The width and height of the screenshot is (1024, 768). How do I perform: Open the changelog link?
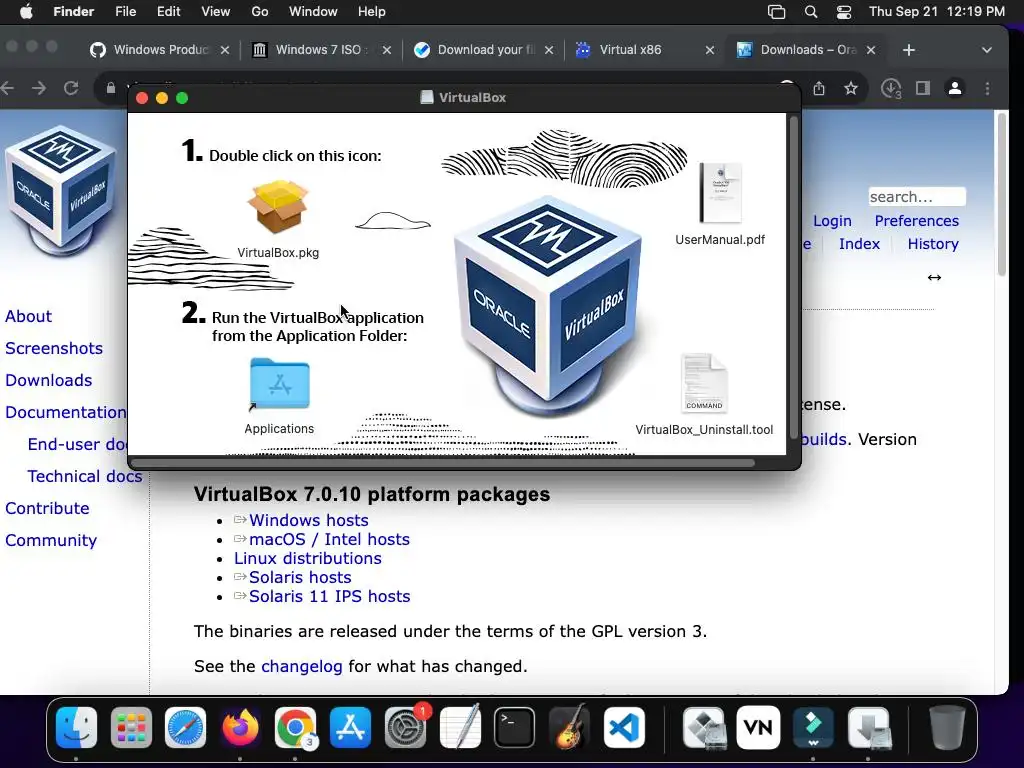click(302, 666)
